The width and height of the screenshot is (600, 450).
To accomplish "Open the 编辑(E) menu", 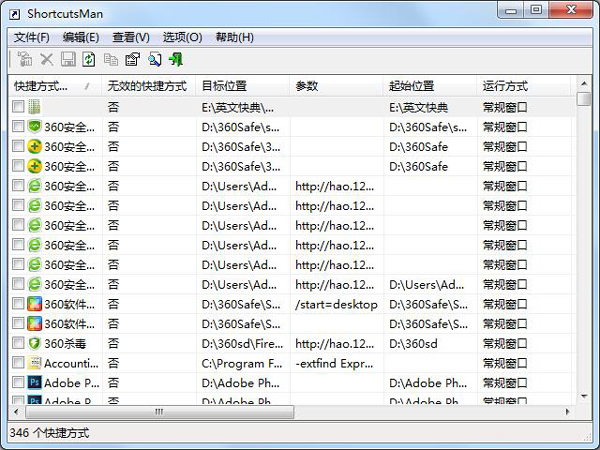I will point(81,38).
